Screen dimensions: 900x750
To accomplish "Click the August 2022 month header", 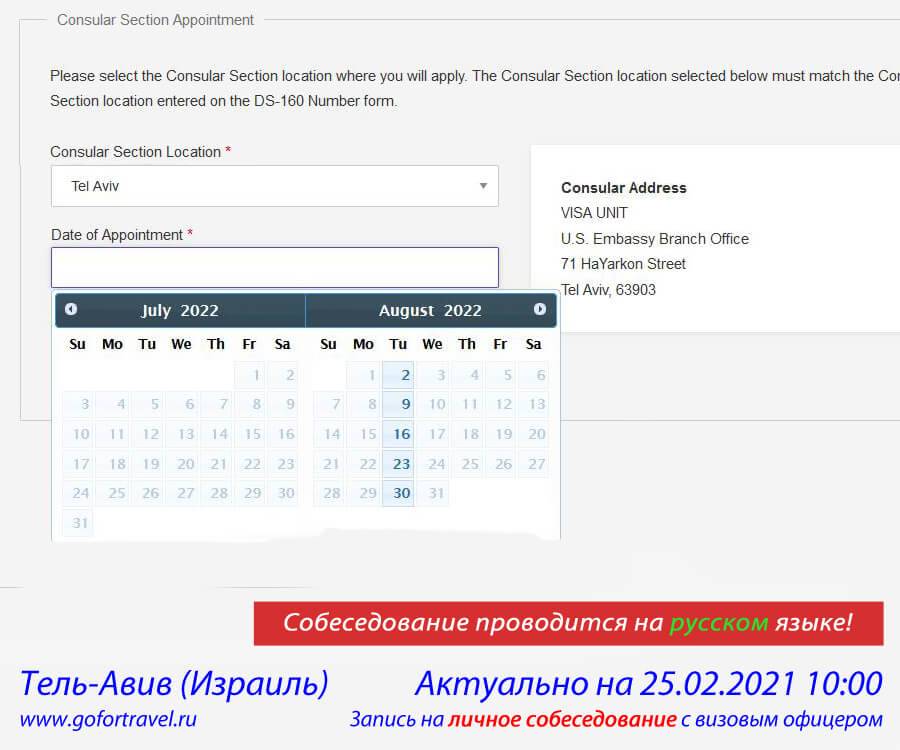I will (x=430, y=311).
